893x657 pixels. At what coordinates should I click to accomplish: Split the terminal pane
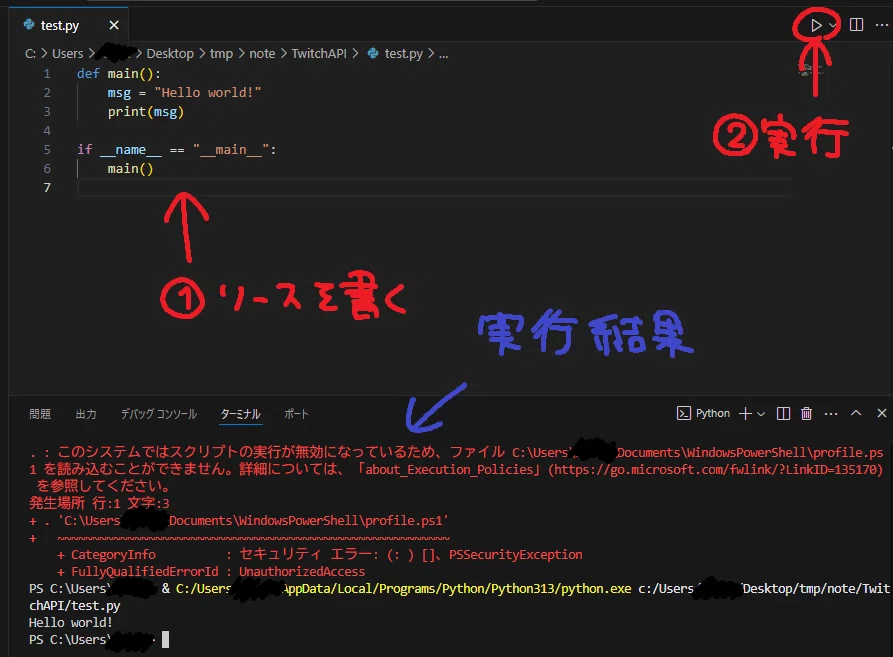[x=783, y=413]
